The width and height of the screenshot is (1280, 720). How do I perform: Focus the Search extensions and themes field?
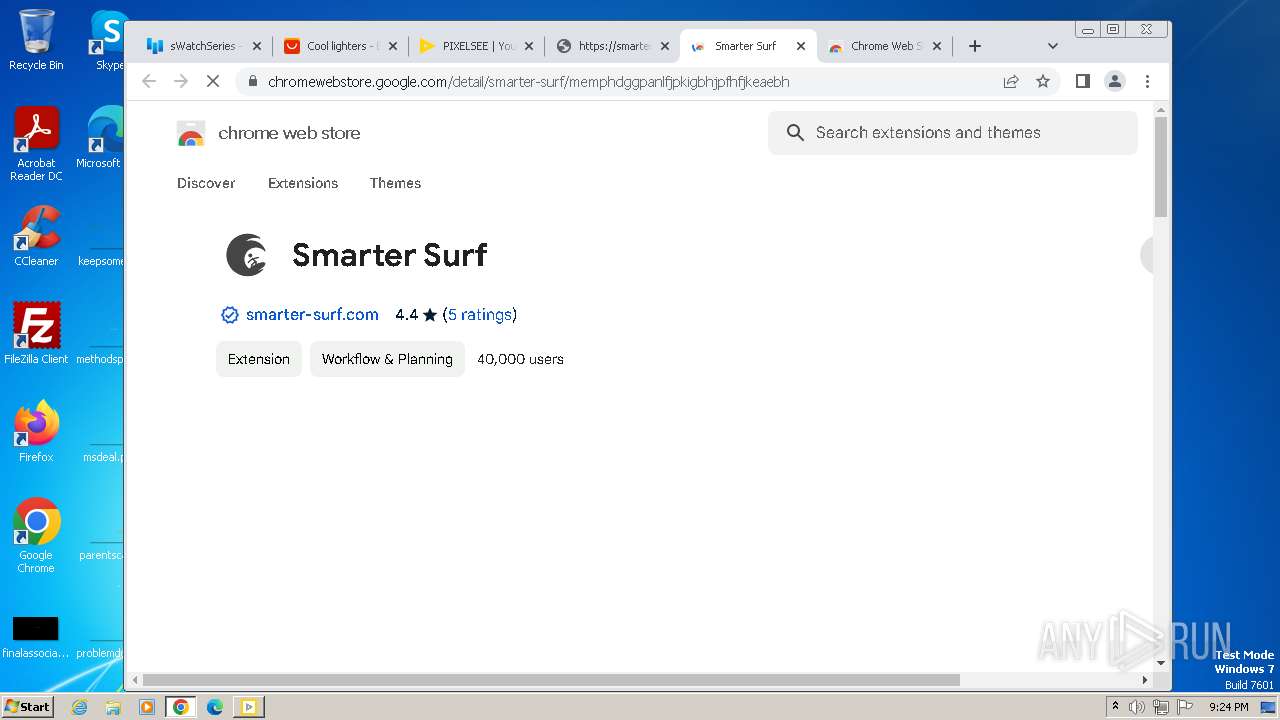952,133
